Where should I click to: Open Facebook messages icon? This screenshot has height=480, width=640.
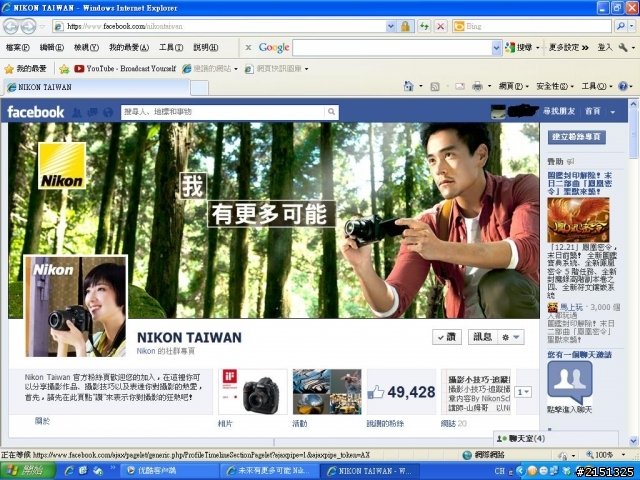point(92,112)
